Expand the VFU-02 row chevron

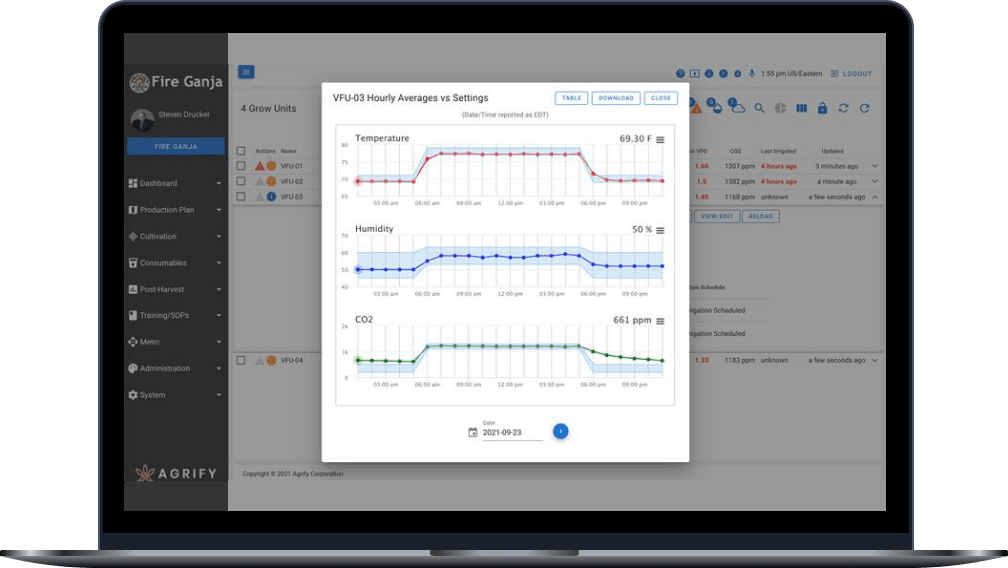pyautogui.click(x=875, y=181)
